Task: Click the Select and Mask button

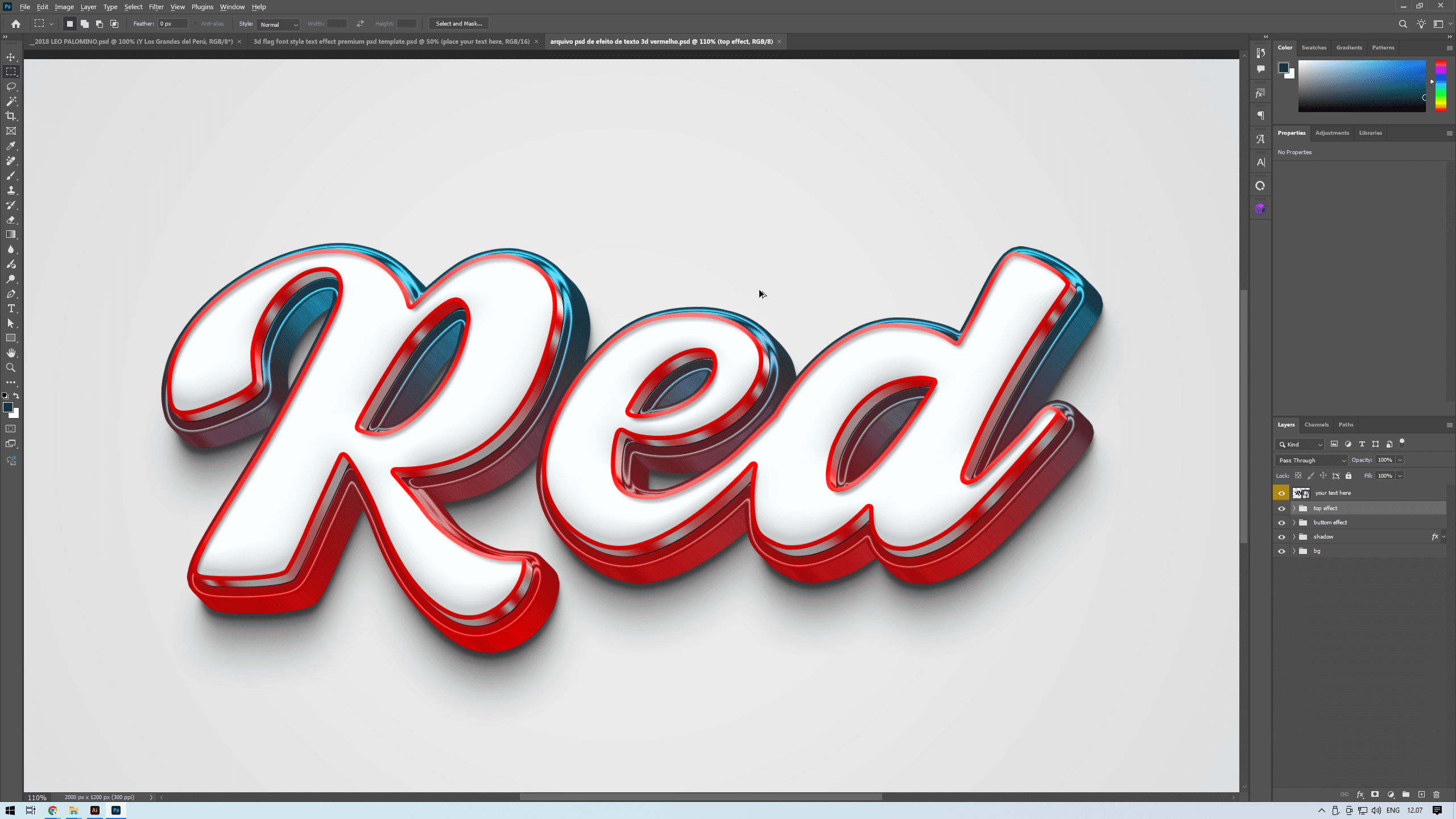Action: click(458, 23)
